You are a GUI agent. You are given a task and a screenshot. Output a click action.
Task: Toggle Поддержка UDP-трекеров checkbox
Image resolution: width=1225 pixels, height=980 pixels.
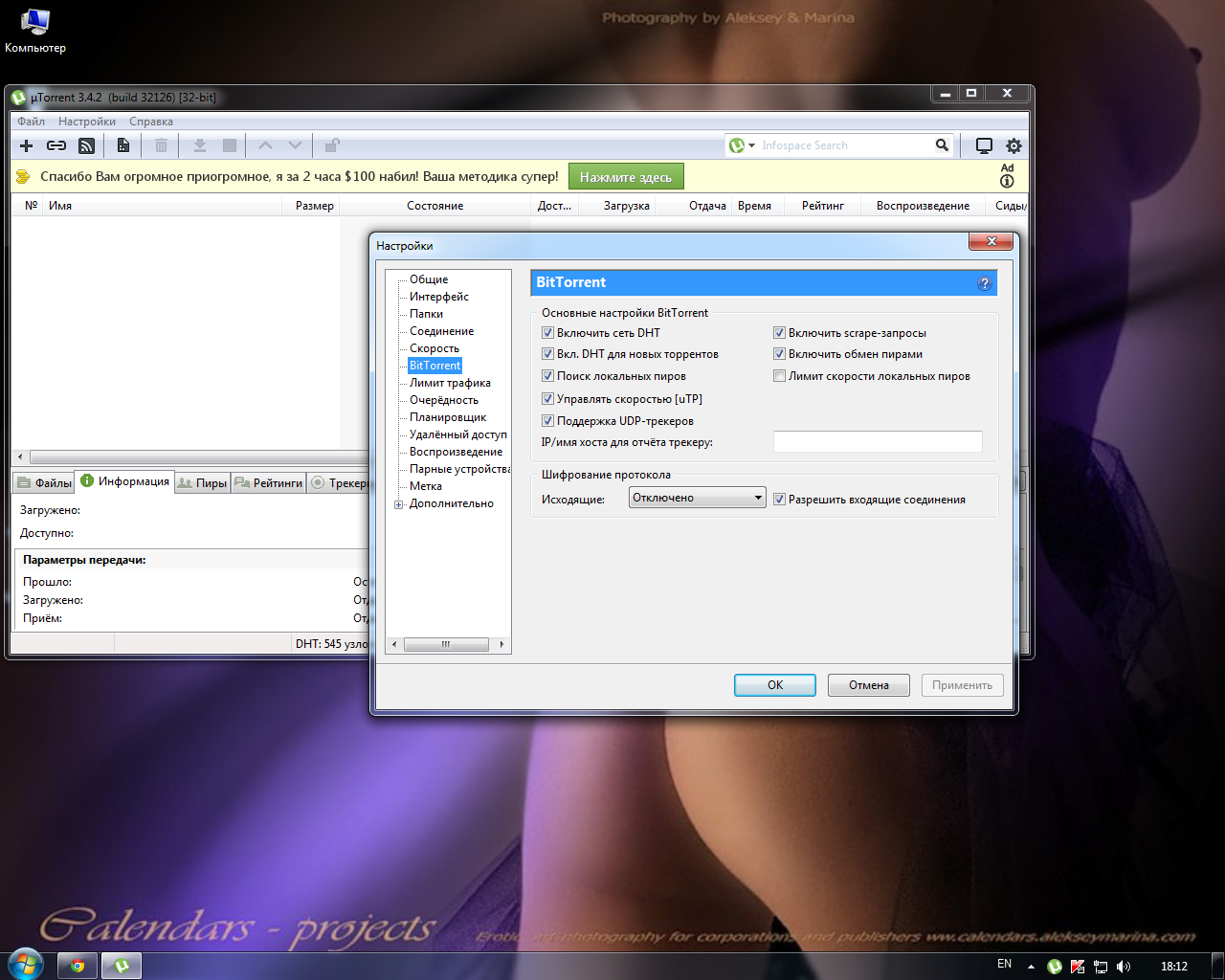547,421
